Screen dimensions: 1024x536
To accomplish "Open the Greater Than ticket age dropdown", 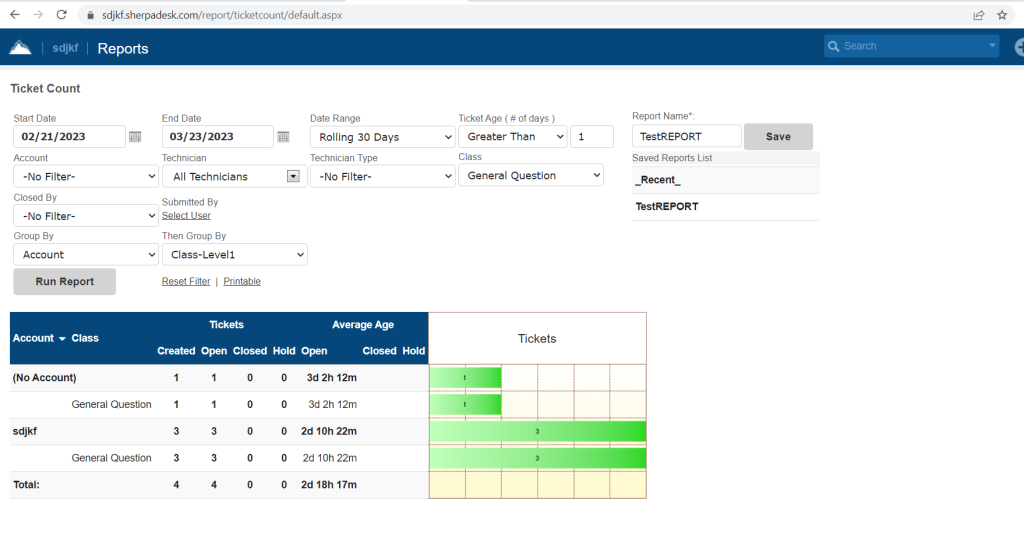I will point(513,136).
